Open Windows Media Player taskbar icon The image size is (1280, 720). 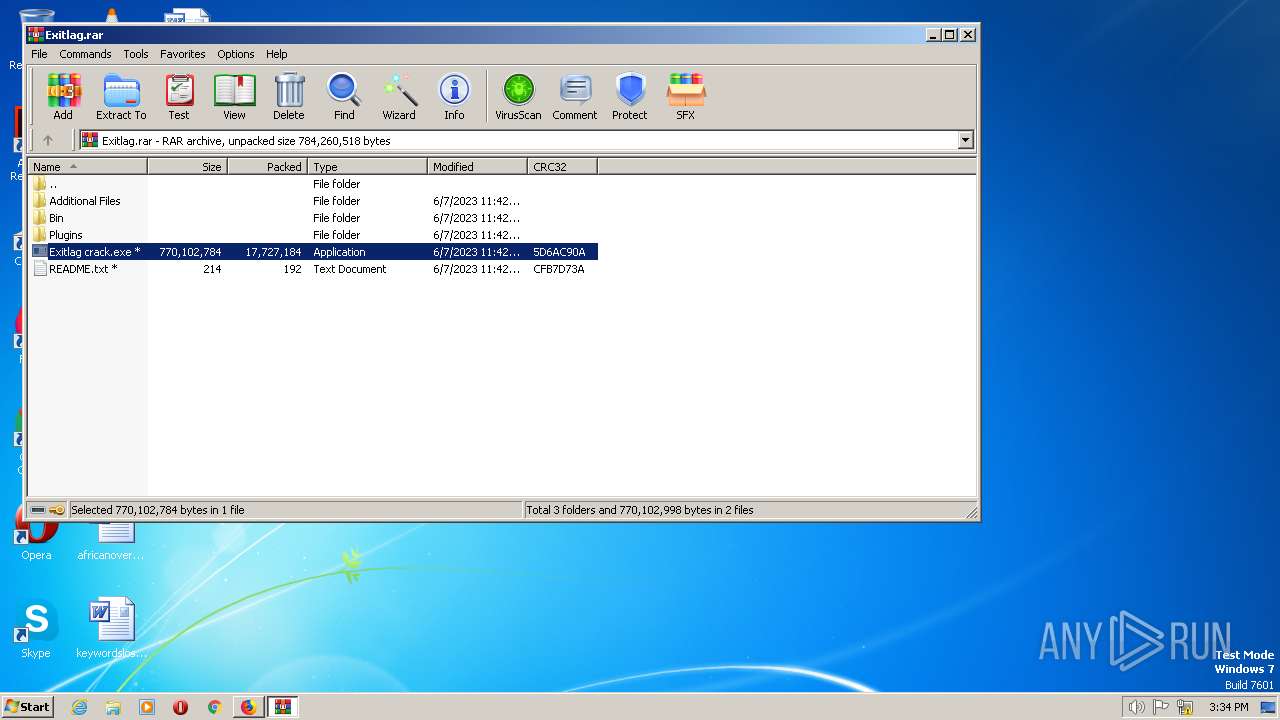pyautogui.click(x=147, y=707)
